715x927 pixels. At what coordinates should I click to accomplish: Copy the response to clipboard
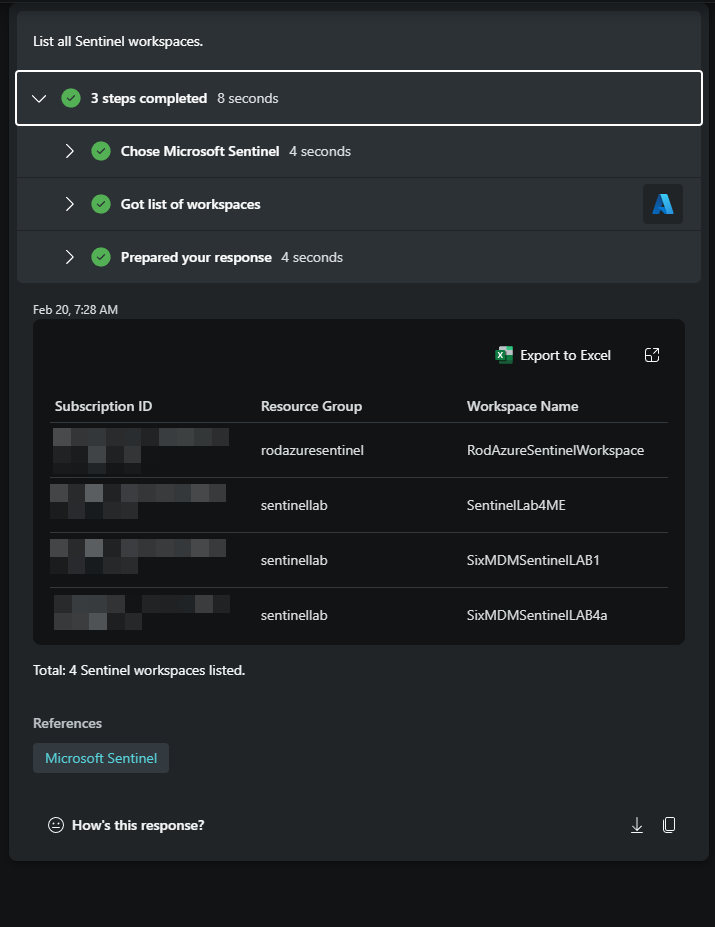669,825
